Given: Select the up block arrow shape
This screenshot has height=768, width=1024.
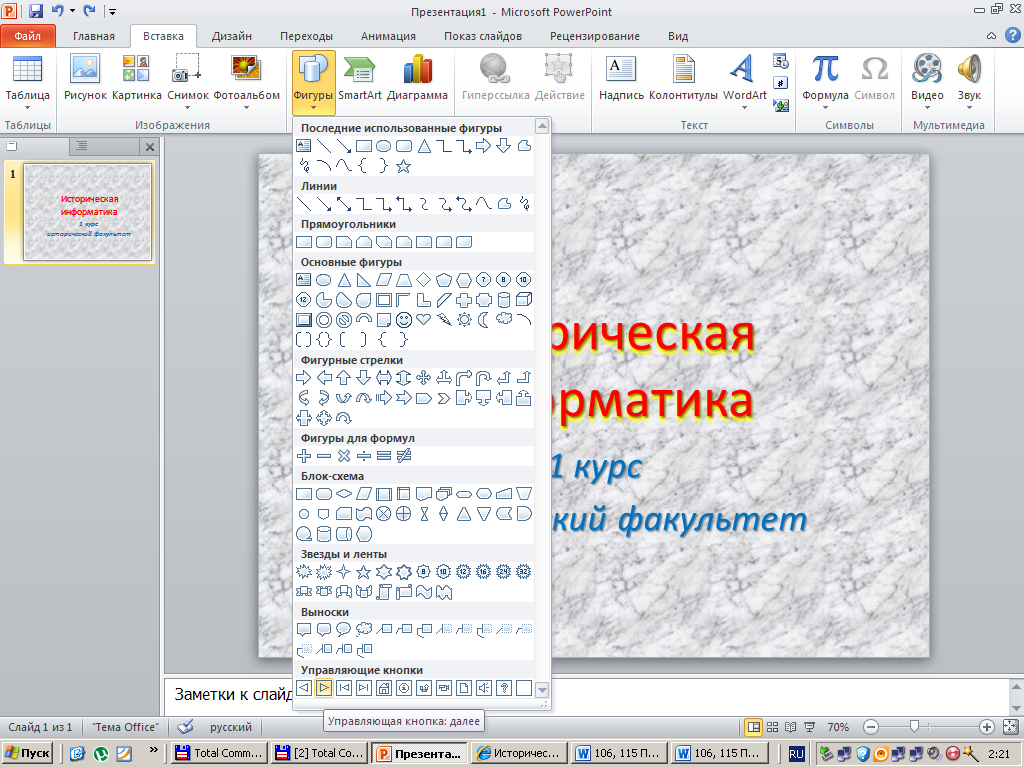Looking at the screenshot, I should coord(344,377).
